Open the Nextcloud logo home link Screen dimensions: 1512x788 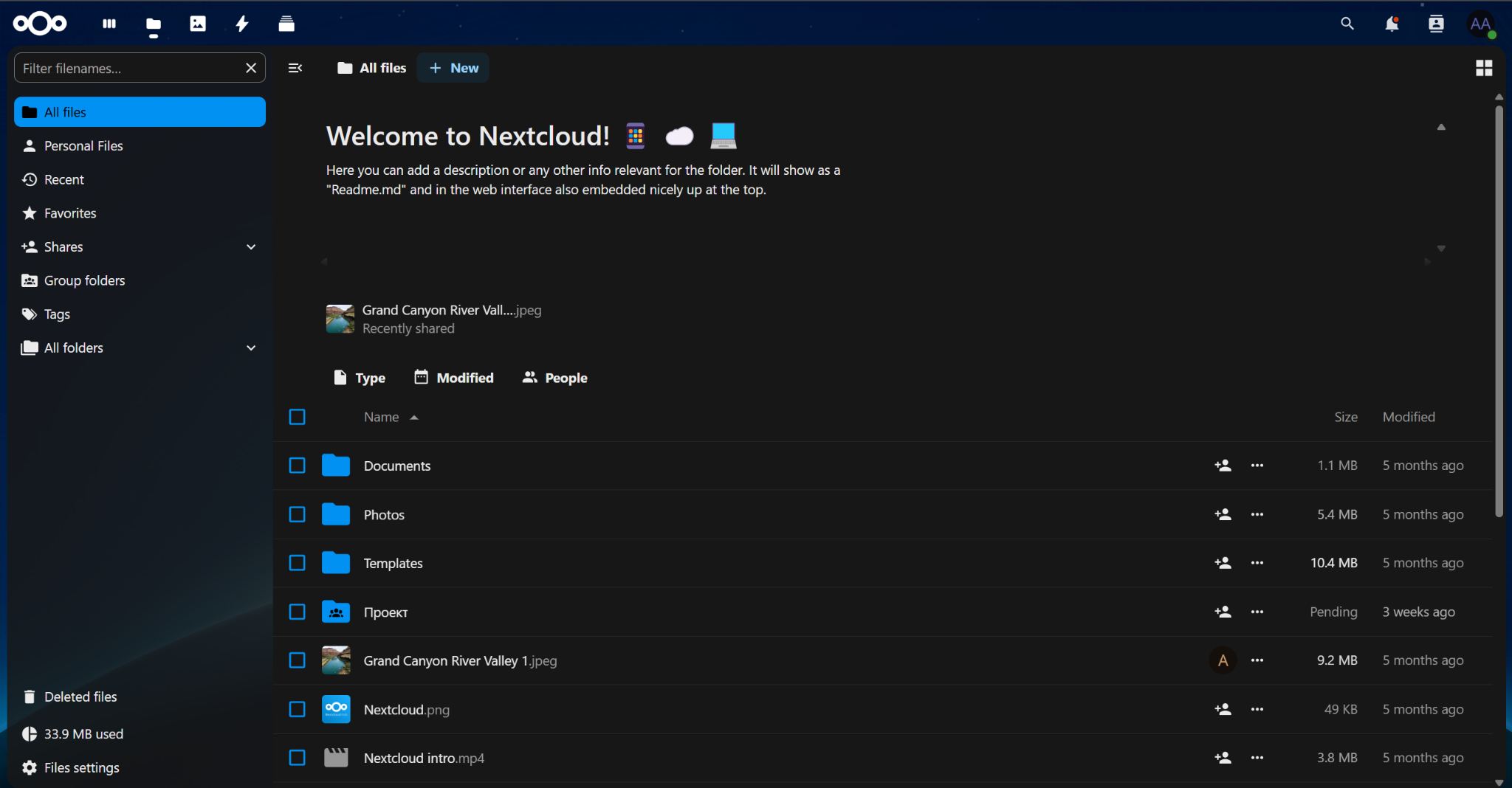coord(40,24)
